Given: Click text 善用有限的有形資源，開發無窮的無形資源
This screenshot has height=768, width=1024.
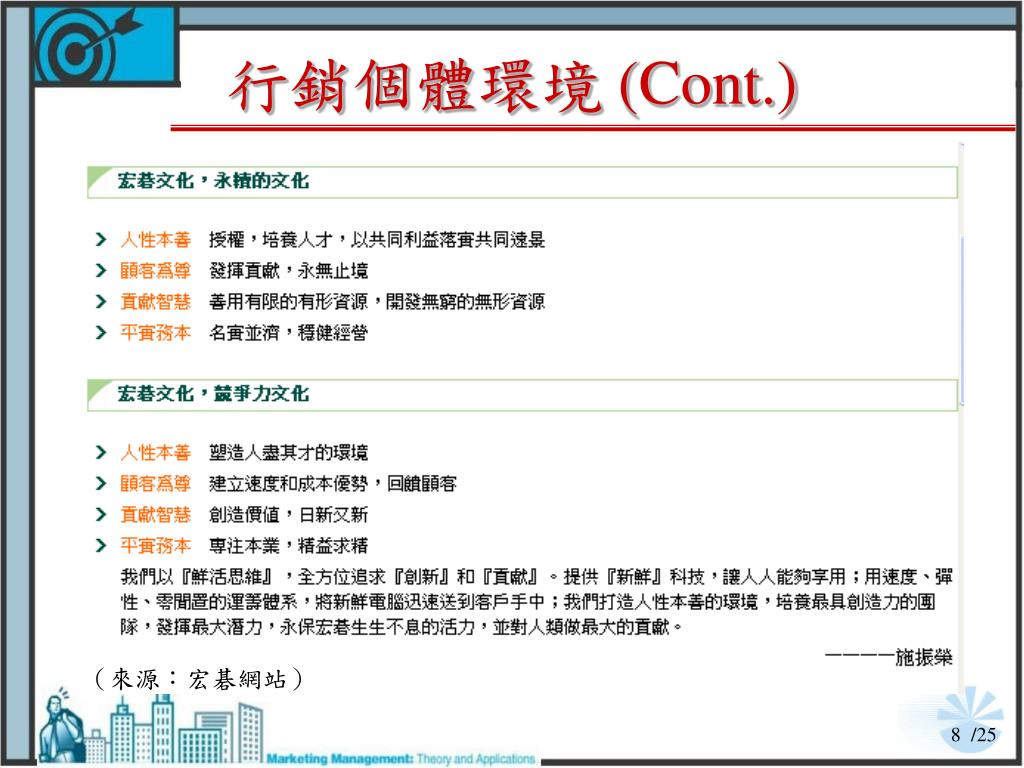Looking at the screenshot, I should [377, 302].
